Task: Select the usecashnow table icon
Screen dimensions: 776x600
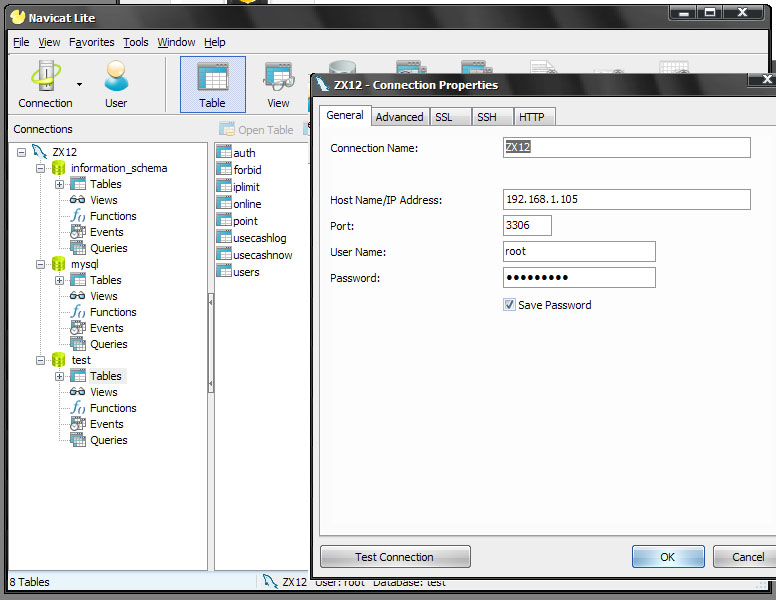Action: tap(224, 254)
